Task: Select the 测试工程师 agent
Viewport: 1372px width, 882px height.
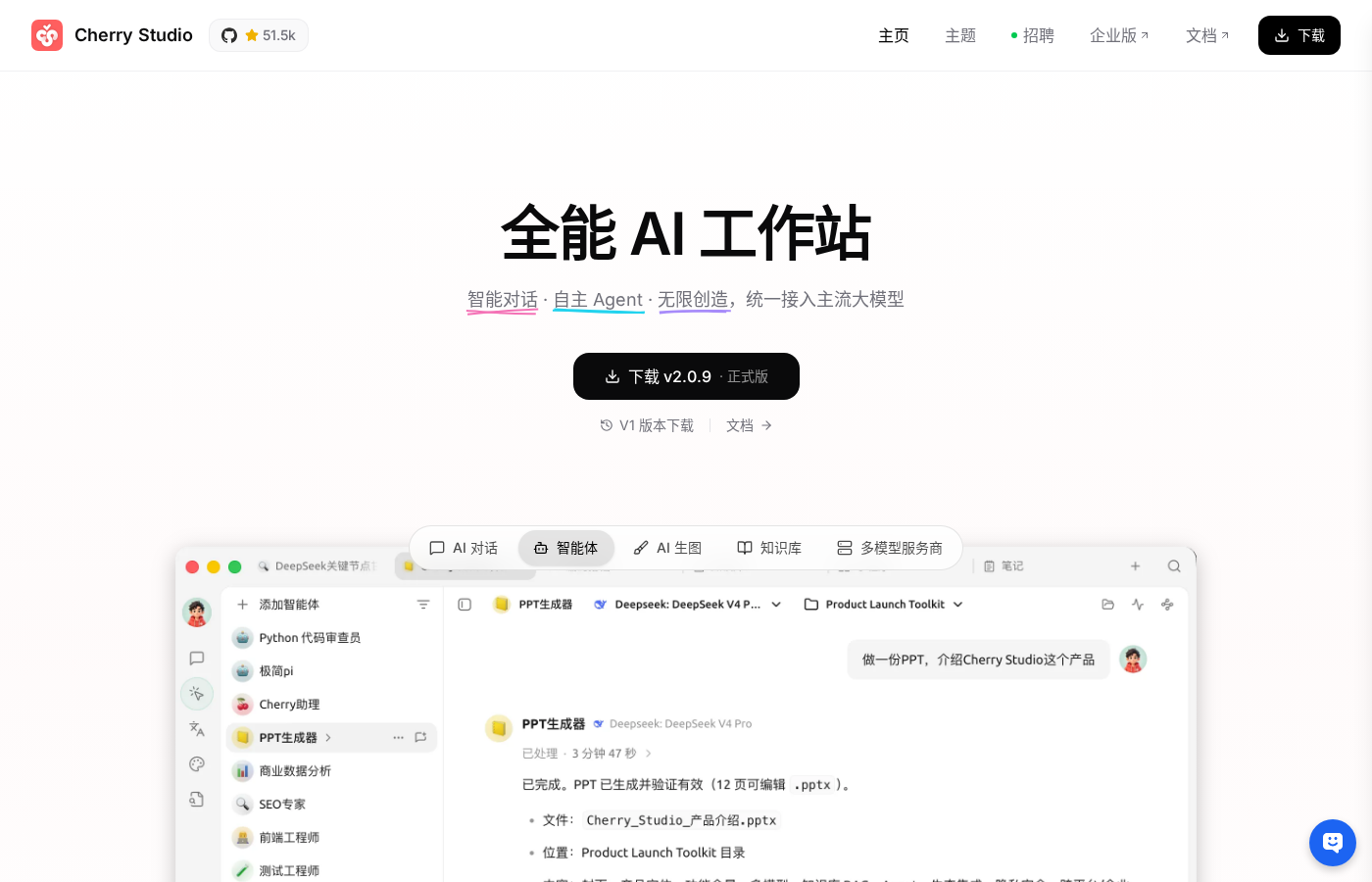Action: tap(331, 870)
